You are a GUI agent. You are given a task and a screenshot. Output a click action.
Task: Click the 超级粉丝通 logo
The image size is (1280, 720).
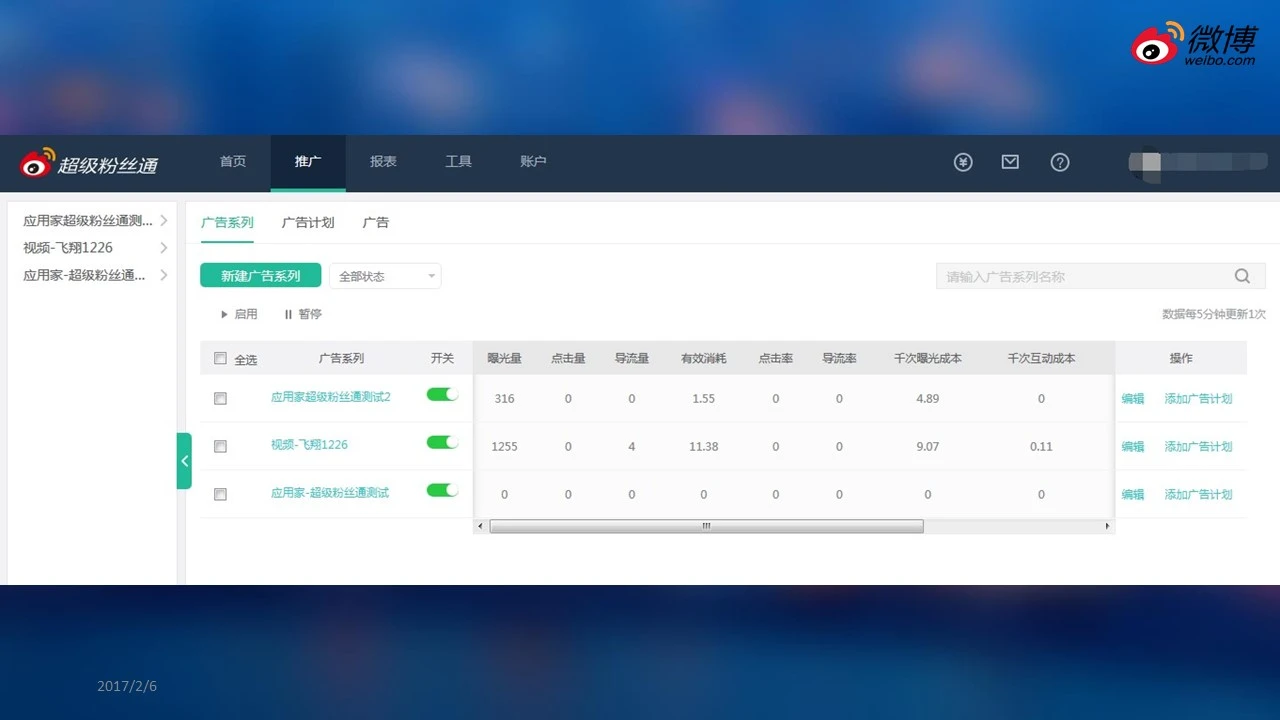tap(89, 164)
